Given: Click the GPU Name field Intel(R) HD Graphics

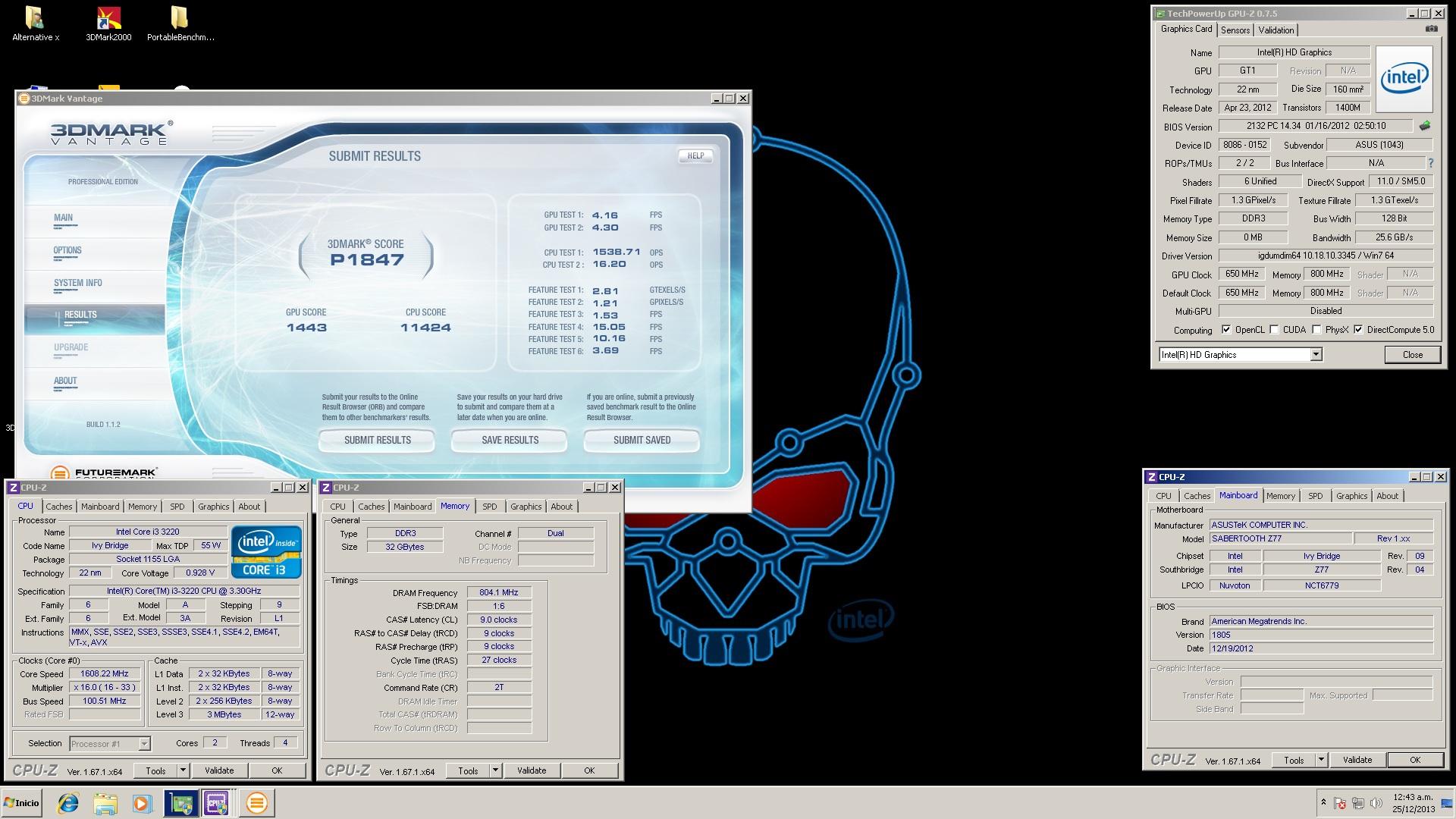Looking at the screenshot, I should (1294, 52).
